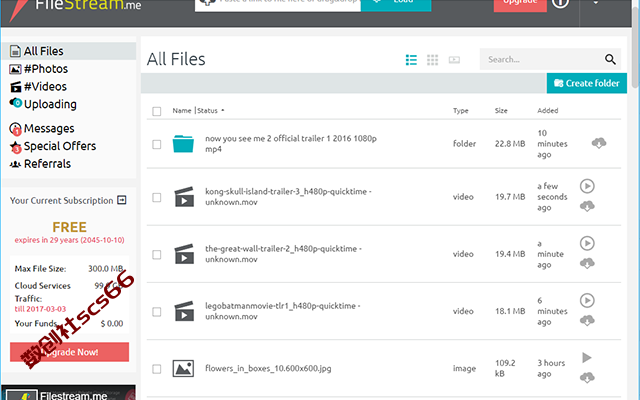The height and width of the screenshot is (400, 640).
Task: Click the All Files sidebar icon
Action: click(15, 51)
